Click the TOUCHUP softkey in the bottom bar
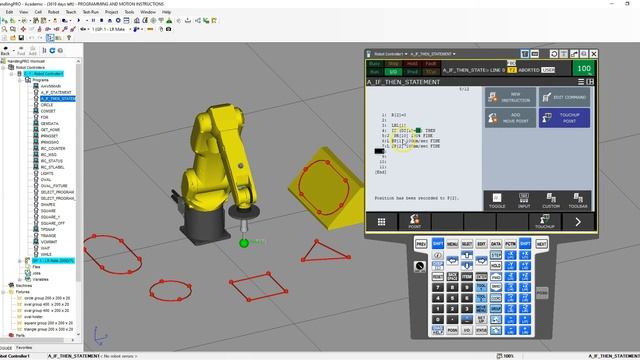The width and height of the screenshot is (640, 360). (545, 222)
